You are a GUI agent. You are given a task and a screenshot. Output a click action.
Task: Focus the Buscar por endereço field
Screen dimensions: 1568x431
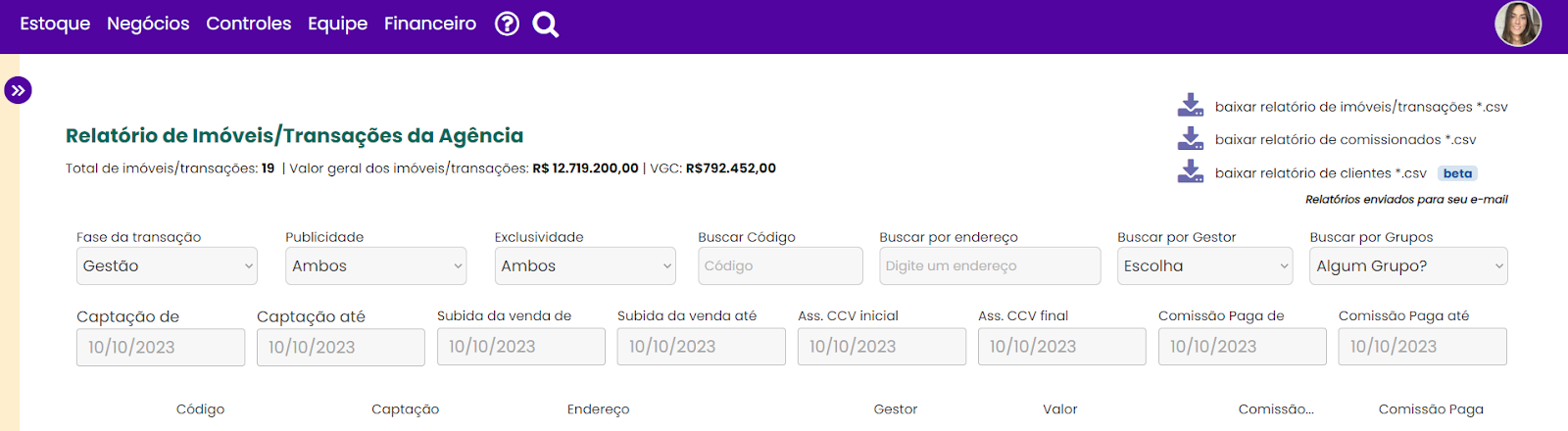pos(990,265)
